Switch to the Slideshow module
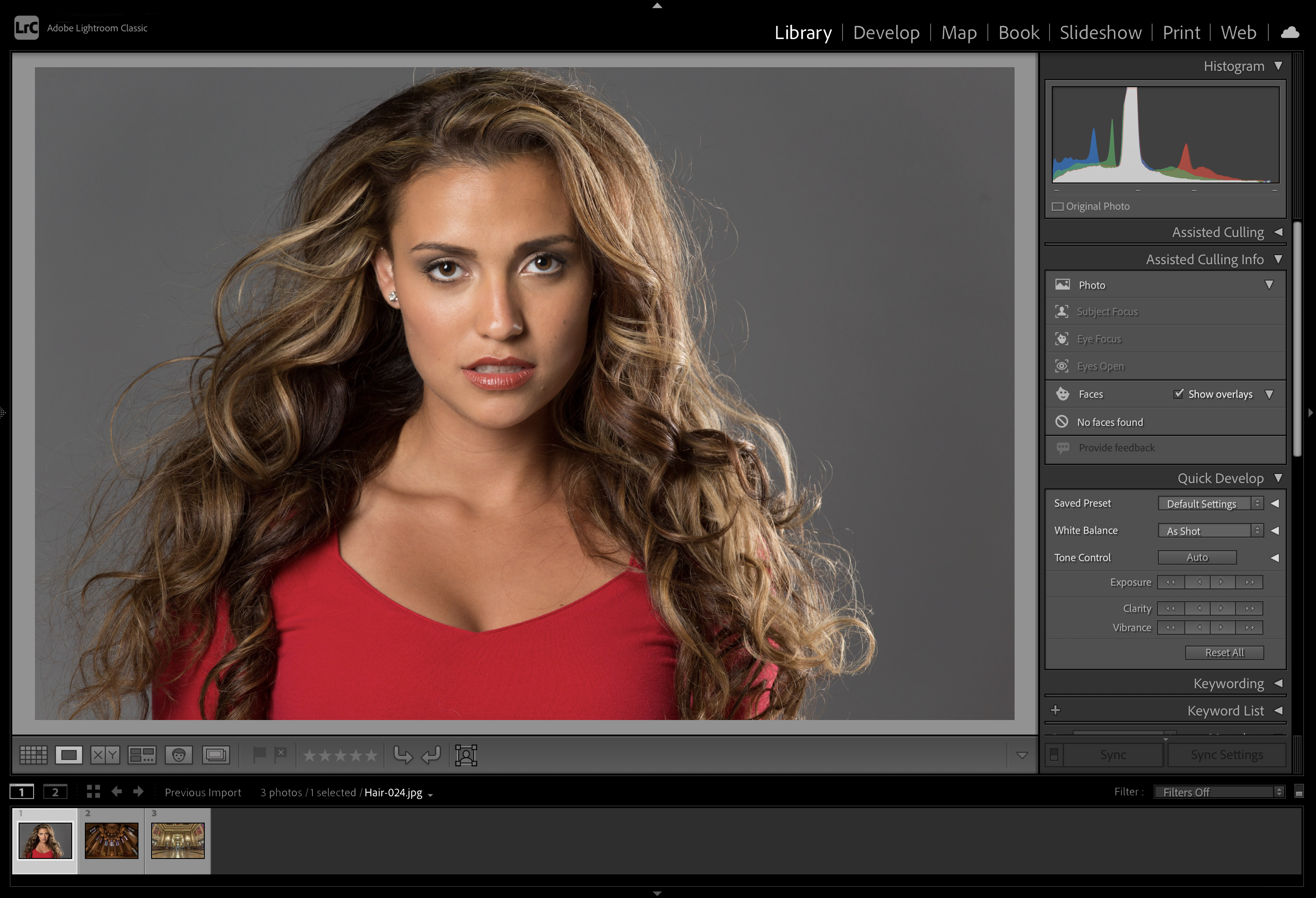Viewport: 1316px width, 898px height. 1100,32
